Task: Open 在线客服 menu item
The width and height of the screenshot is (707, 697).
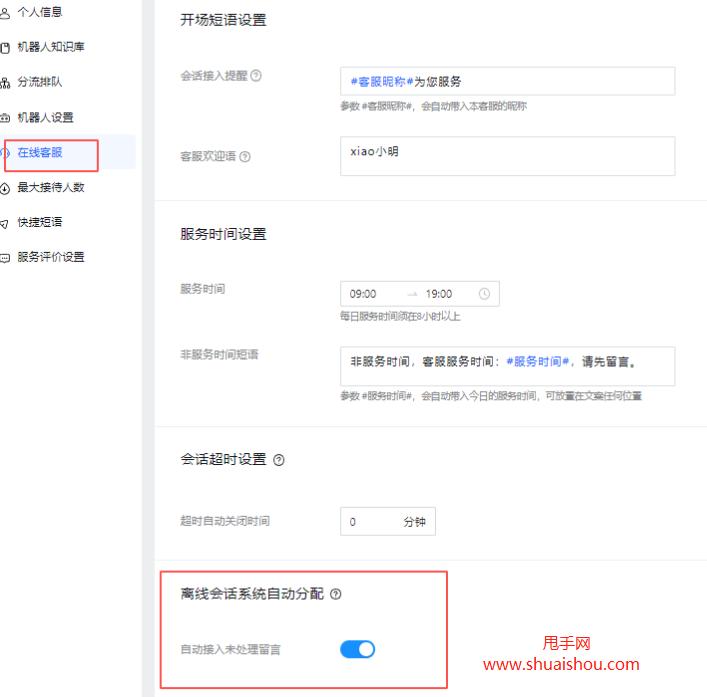Action: pos(40,153)
